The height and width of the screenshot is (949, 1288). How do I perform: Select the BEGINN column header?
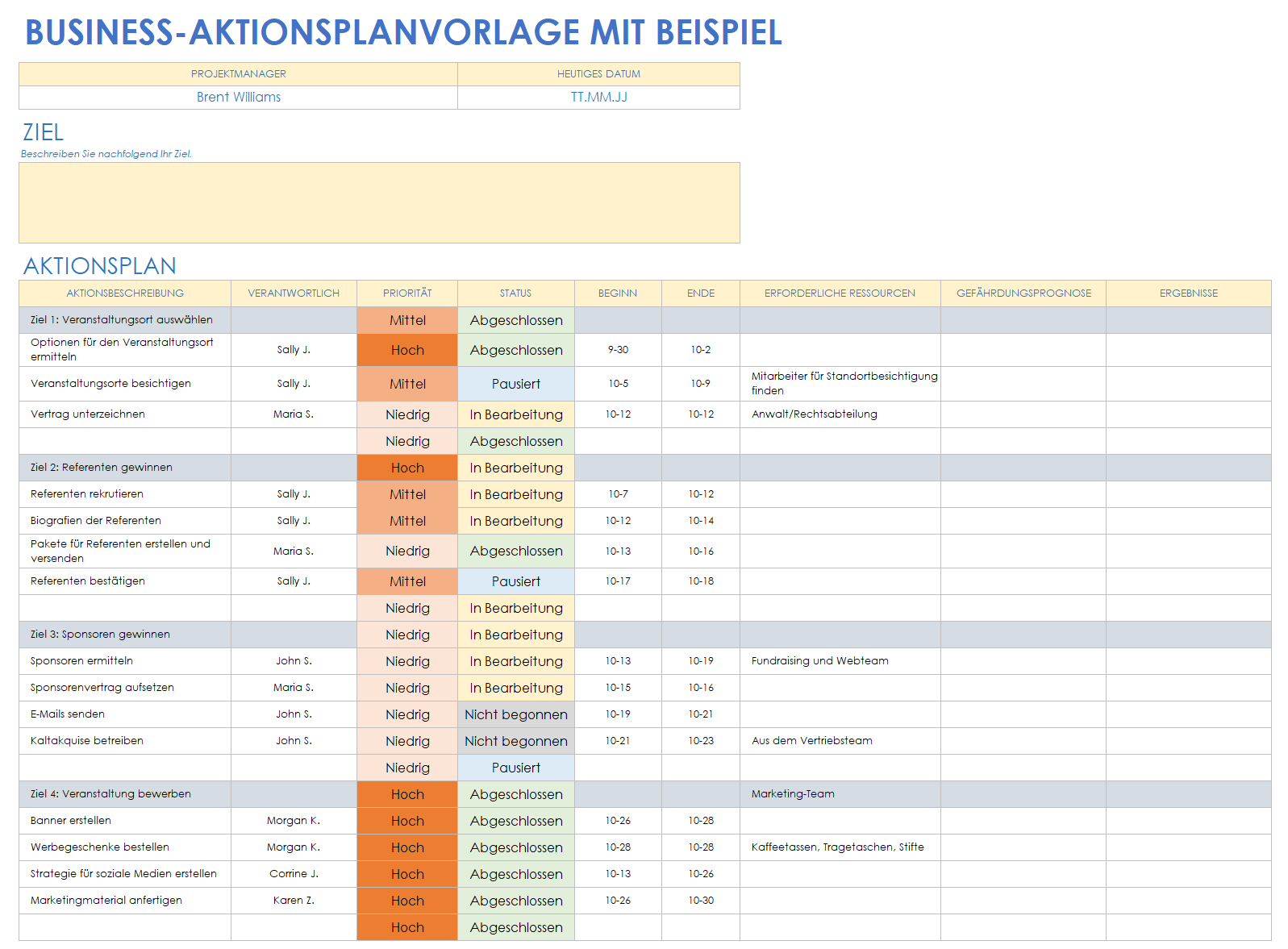pyautogui.click(x=618, y=293)
